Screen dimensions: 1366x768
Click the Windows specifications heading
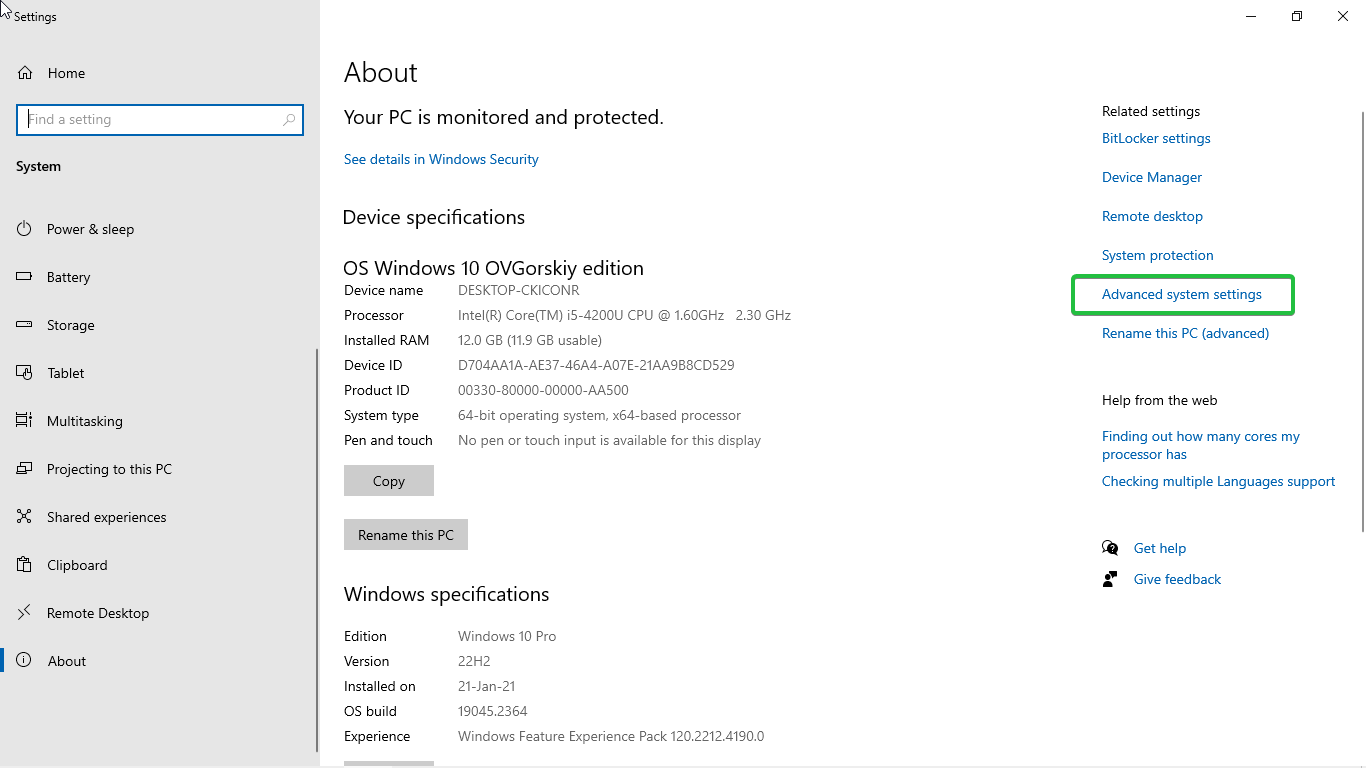click(x=446, y=594)
